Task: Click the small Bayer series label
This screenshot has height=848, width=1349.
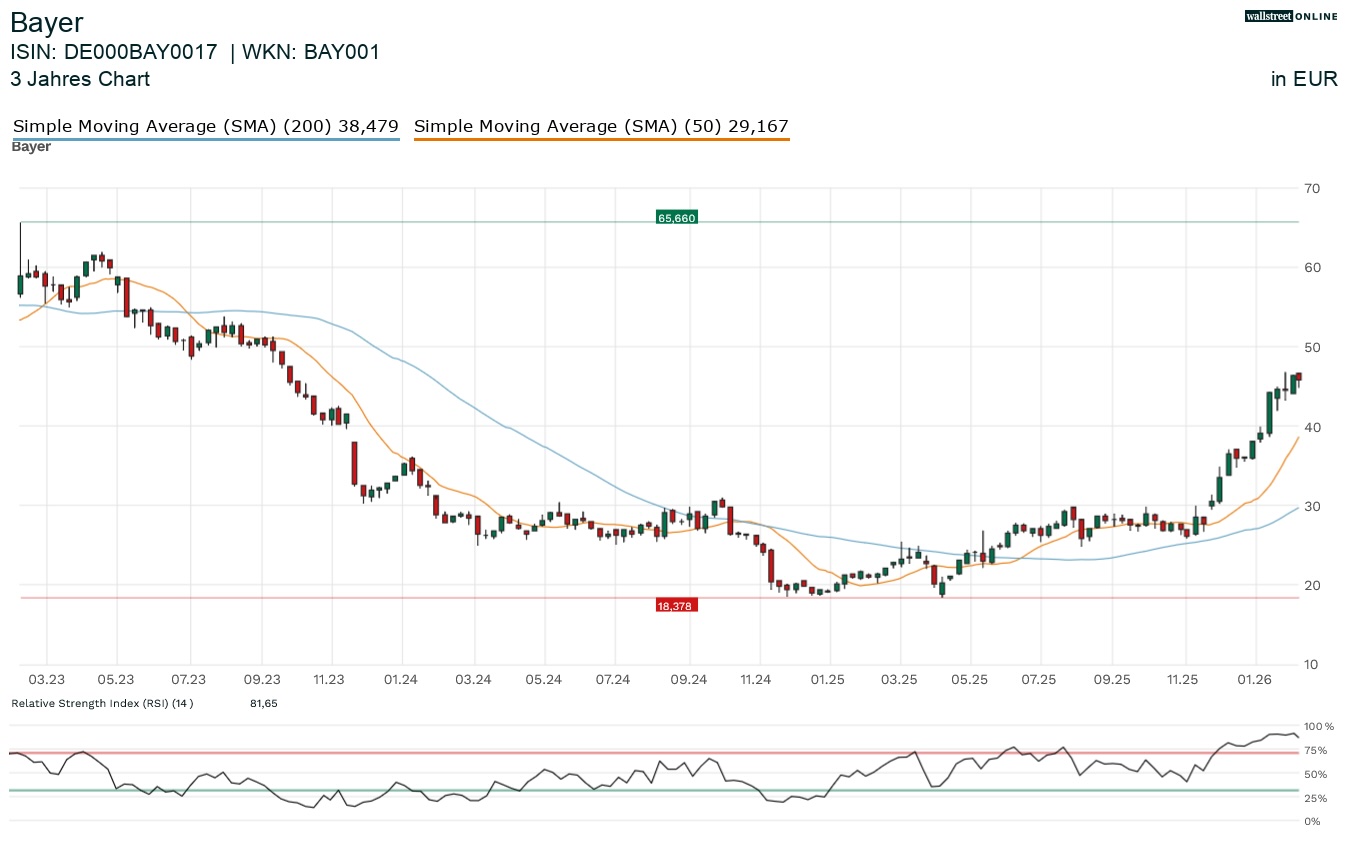Action: (x=31, y=147)
